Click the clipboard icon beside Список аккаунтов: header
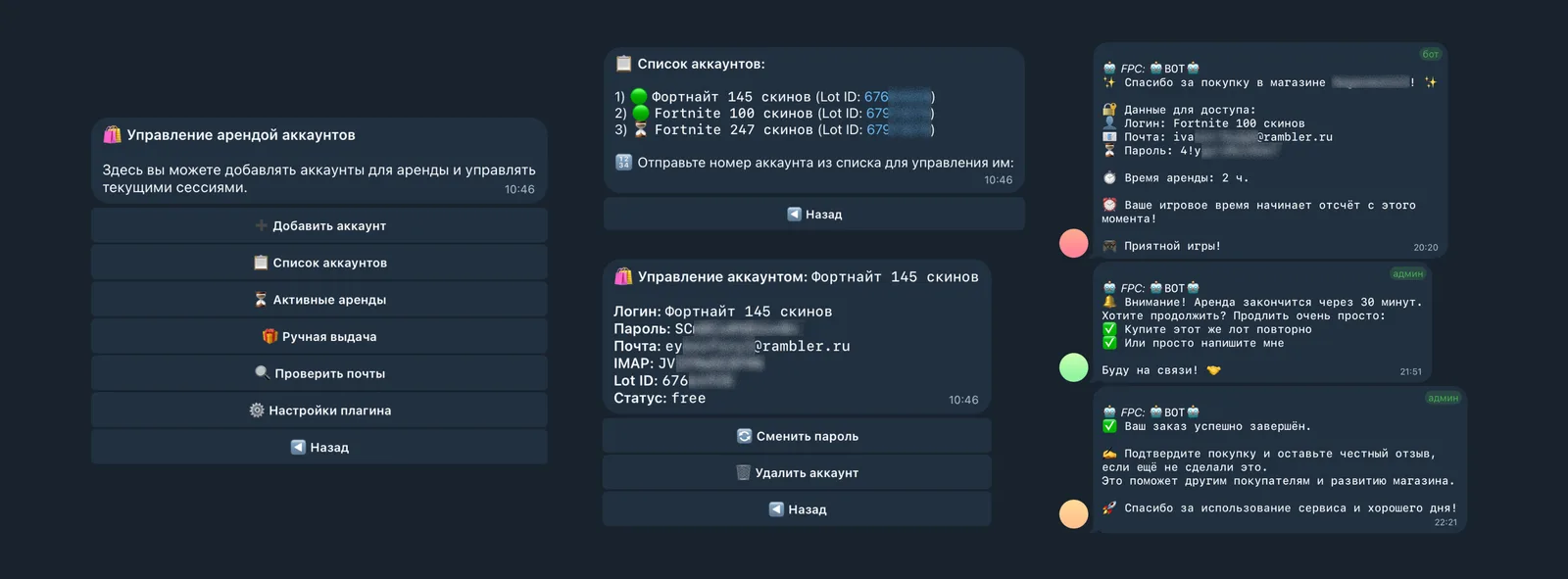Screen dimensions: 1568x579 (624, 64)
